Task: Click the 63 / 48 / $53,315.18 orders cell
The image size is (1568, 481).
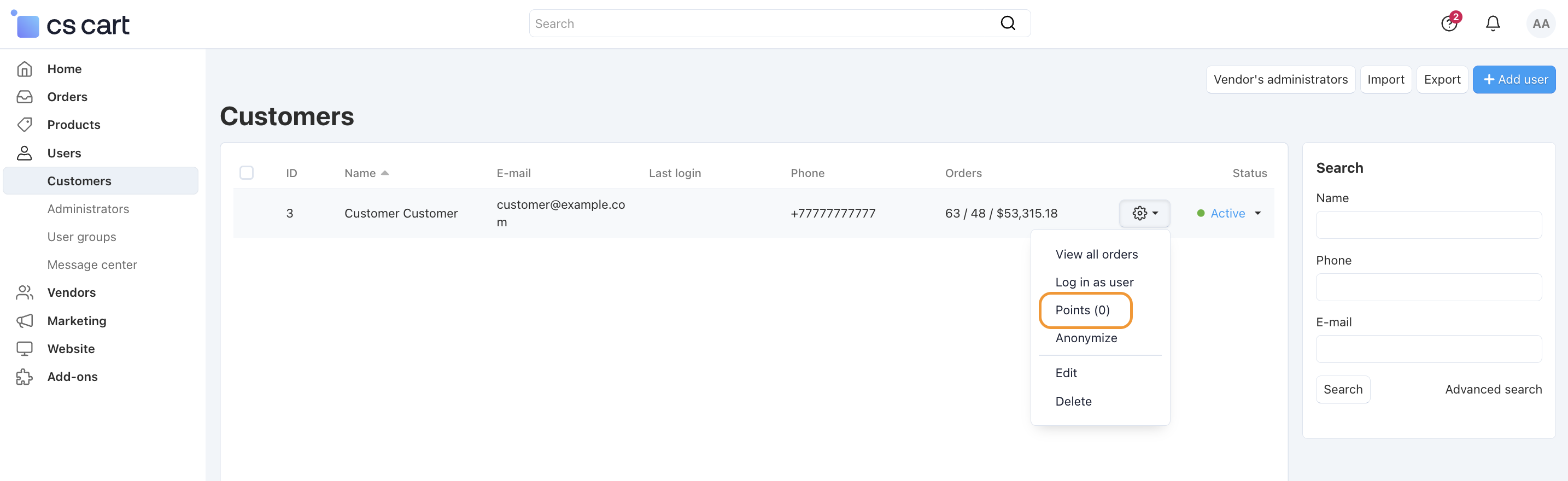Action: pos(1001,213)
